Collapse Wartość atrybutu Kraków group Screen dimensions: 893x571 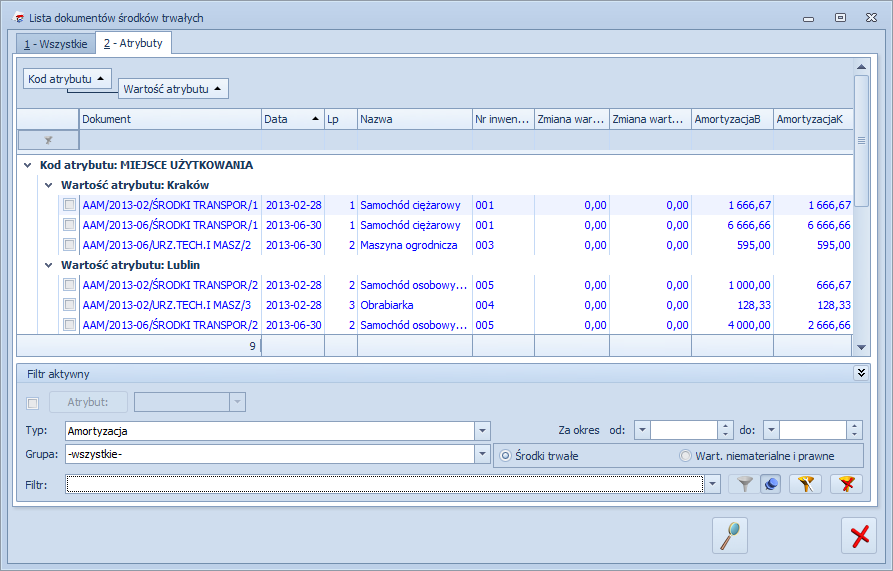[x=48, y=185]
